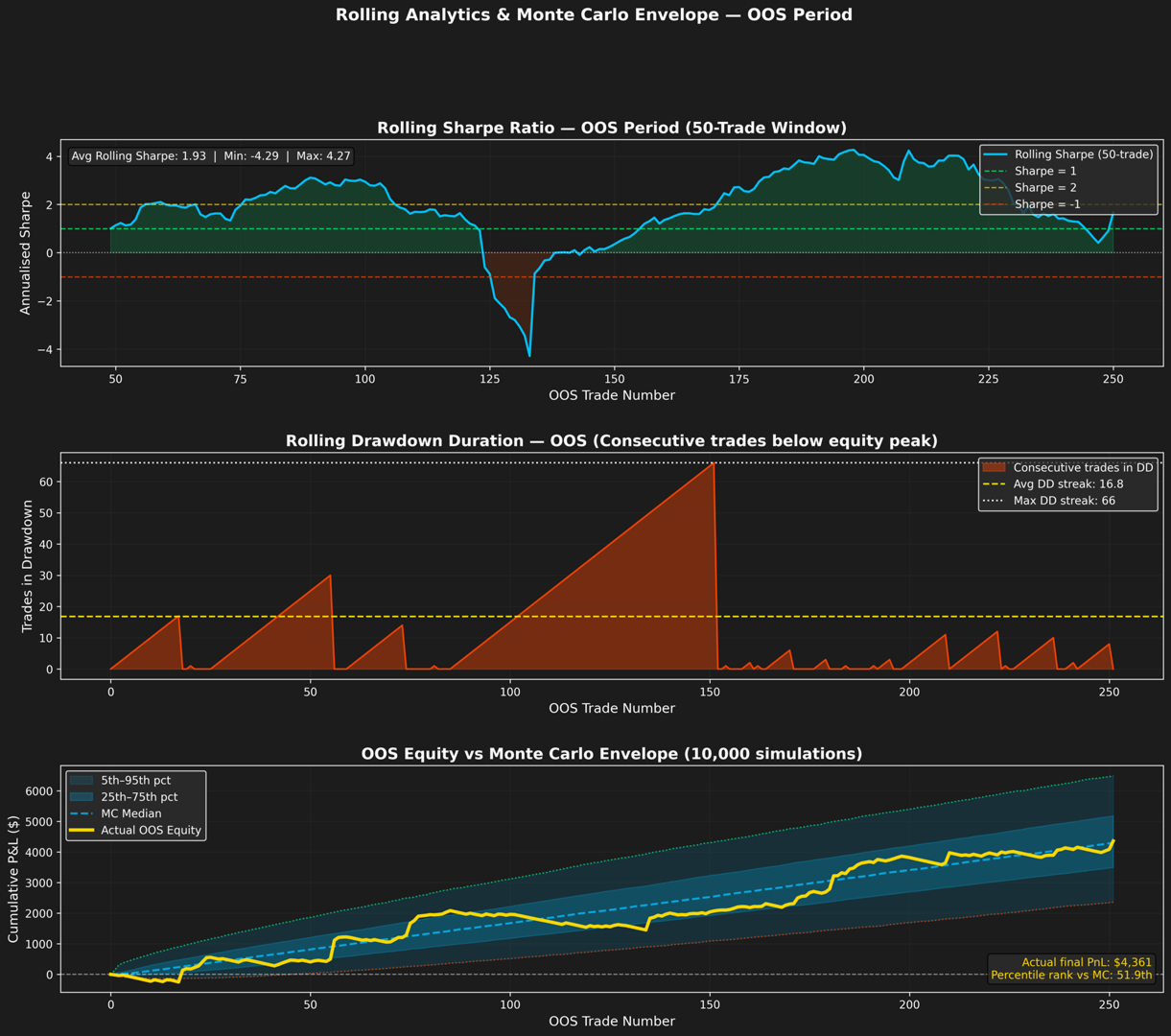Screen dimensions: 1171x1036
Task: Click the 'Trades in Drawdown' y-axis label
Action: pos(26,566)
